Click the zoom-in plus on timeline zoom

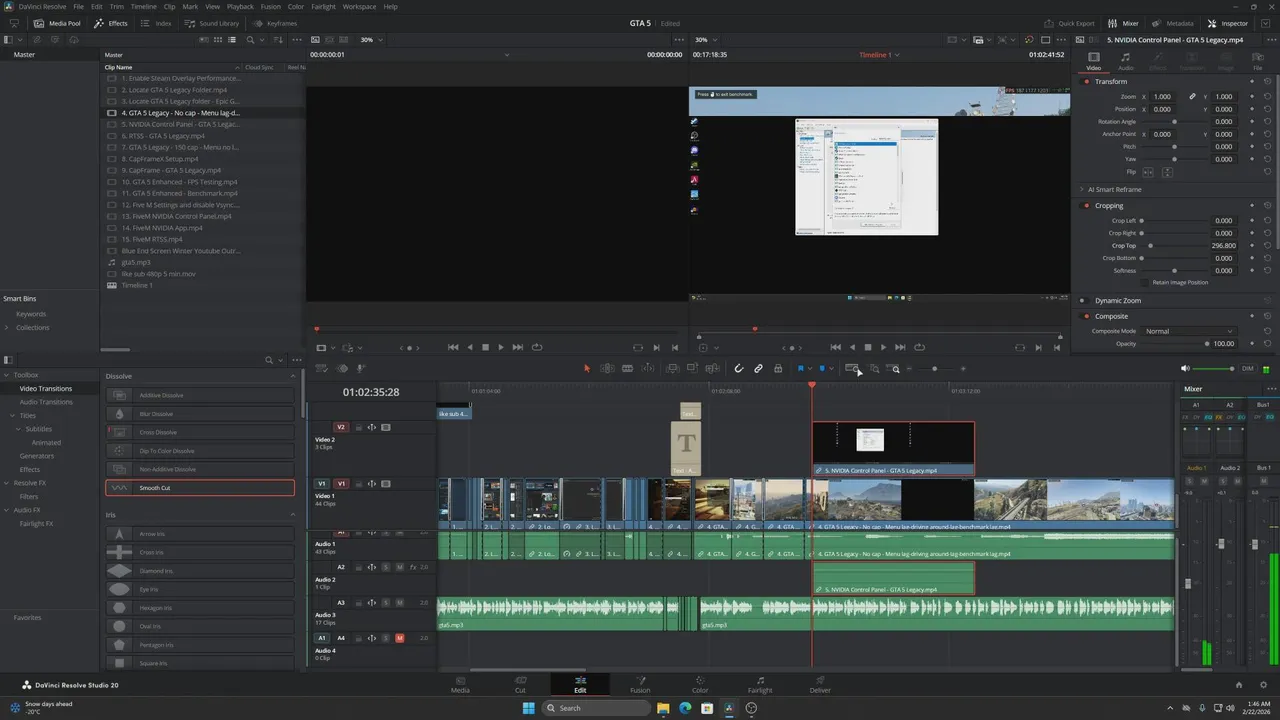[x=963, y=369]
